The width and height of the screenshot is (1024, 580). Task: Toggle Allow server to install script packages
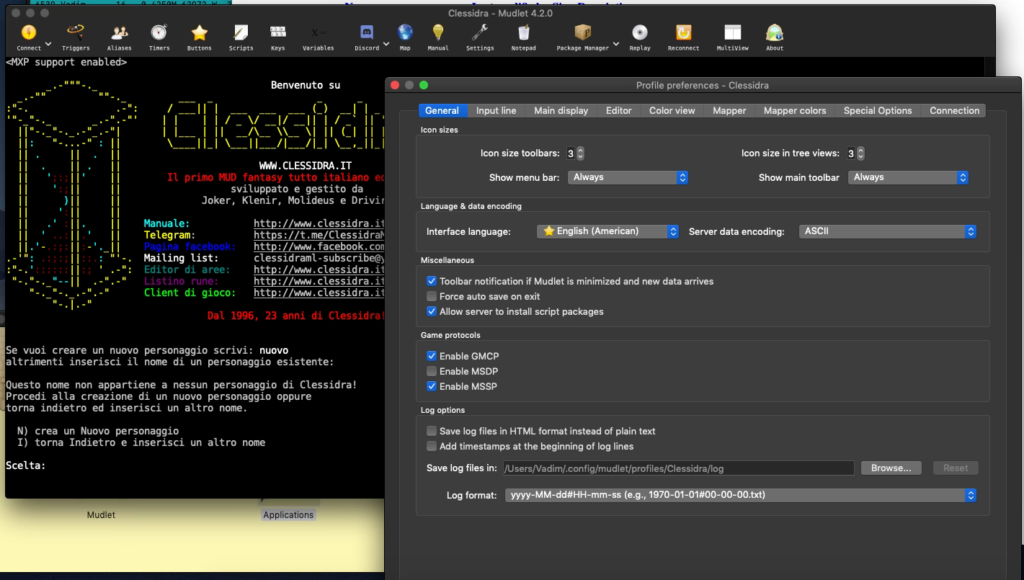pos(432,312)
